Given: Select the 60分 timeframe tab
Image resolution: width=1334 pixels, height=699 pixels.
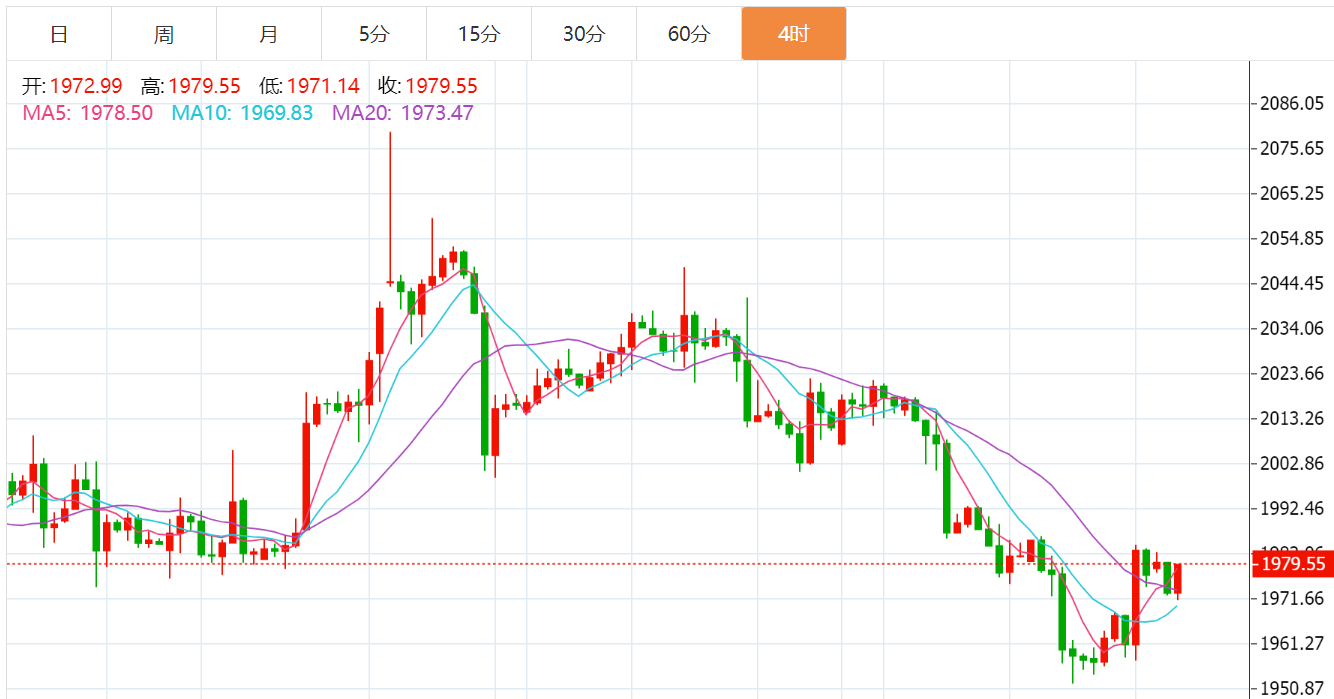Looking at the screenshot, I should (689, 34).
